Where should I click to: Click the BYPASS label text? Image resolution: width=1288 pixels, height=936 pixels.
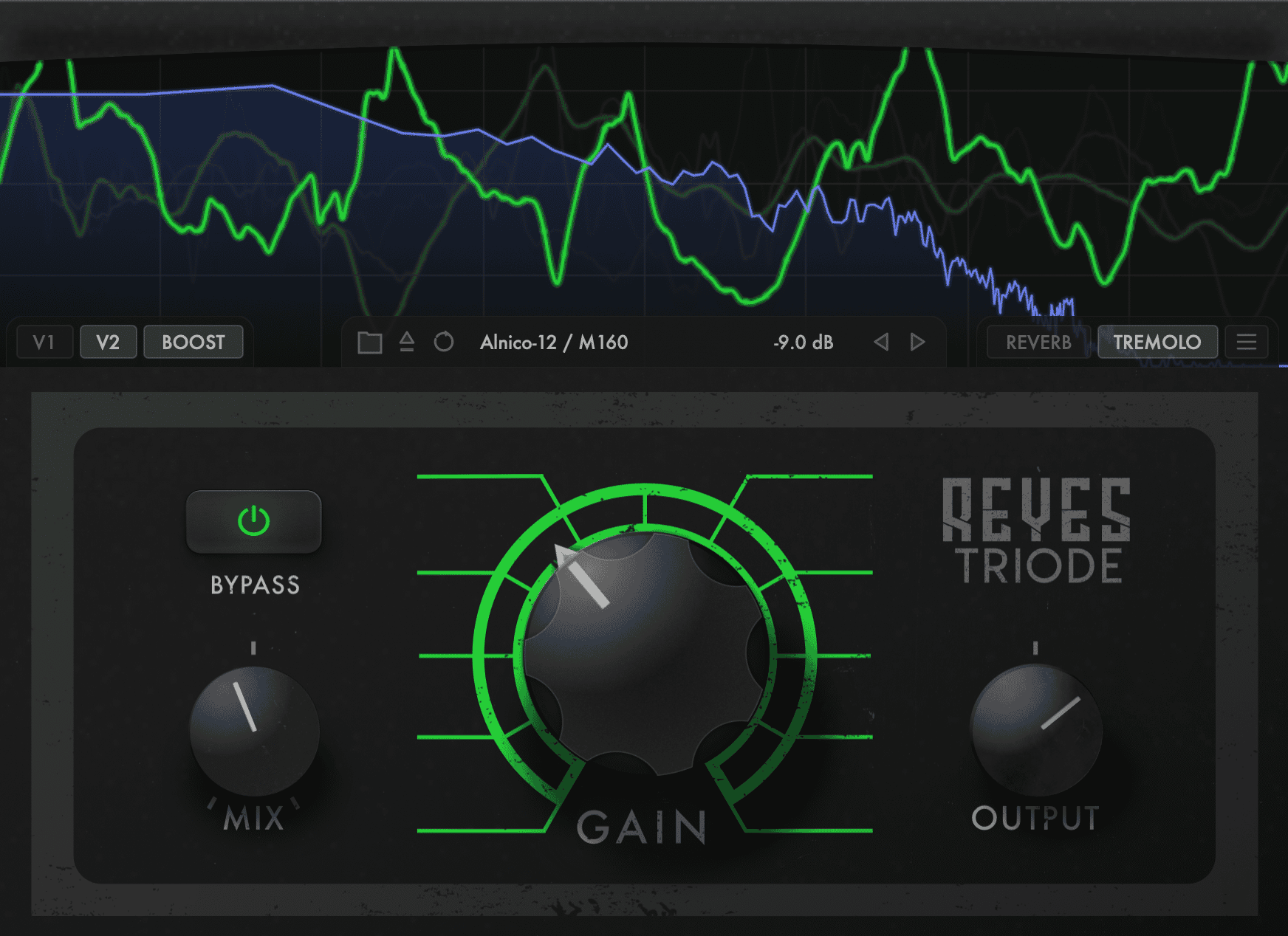pos(256,585)
